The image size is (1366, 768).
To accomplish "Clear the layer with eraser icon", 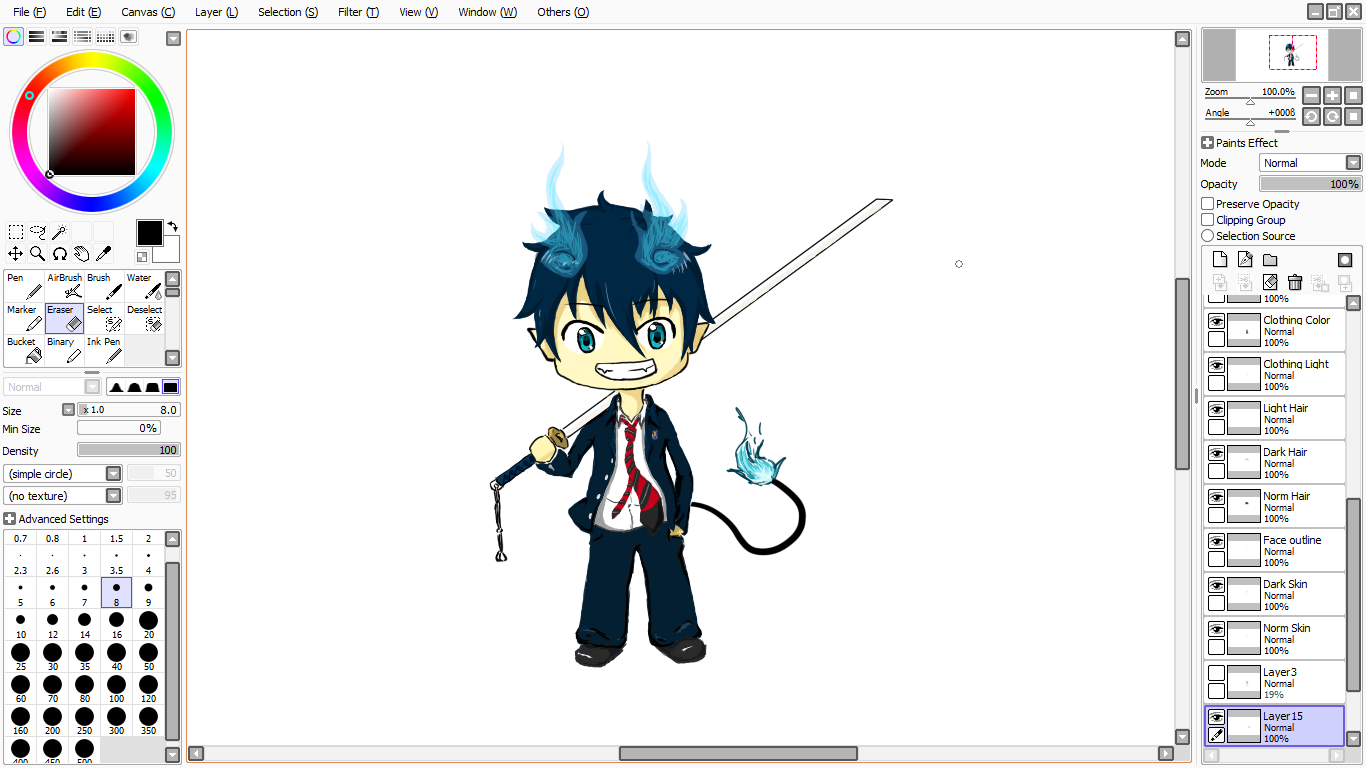I will pos(1270,283).
